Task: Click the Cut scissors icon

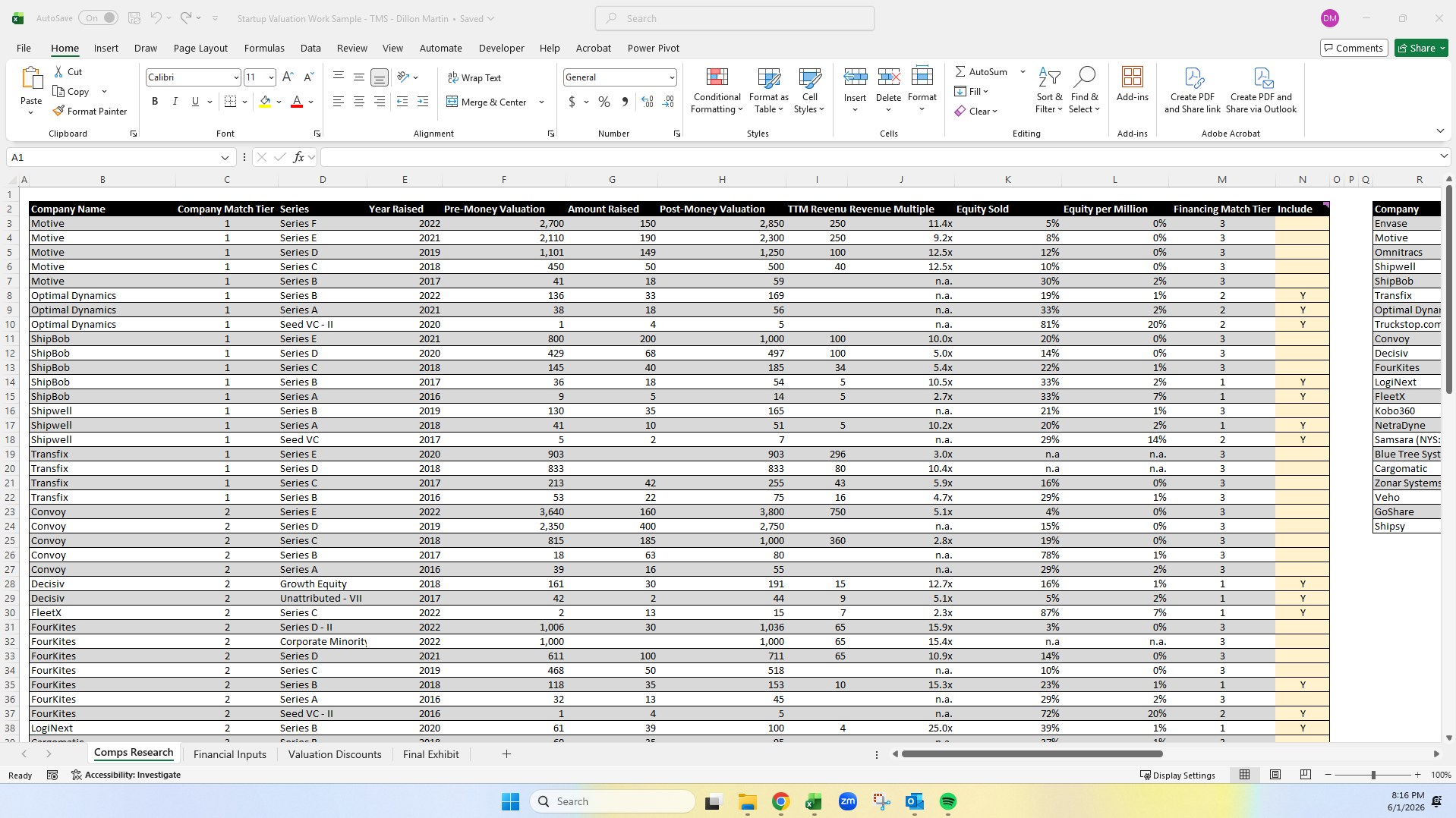Action: (59, 71)
